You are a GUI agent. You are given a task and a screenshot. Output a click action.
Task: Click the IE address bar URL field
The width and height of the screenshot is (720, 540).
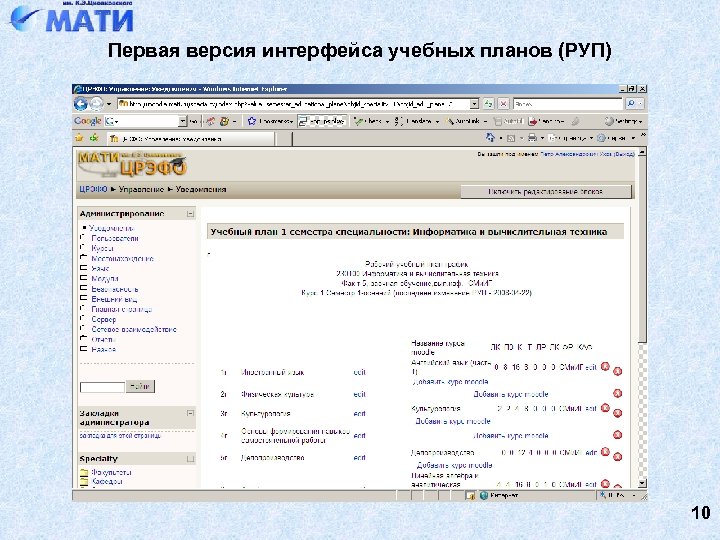click(x=294, y=104)
